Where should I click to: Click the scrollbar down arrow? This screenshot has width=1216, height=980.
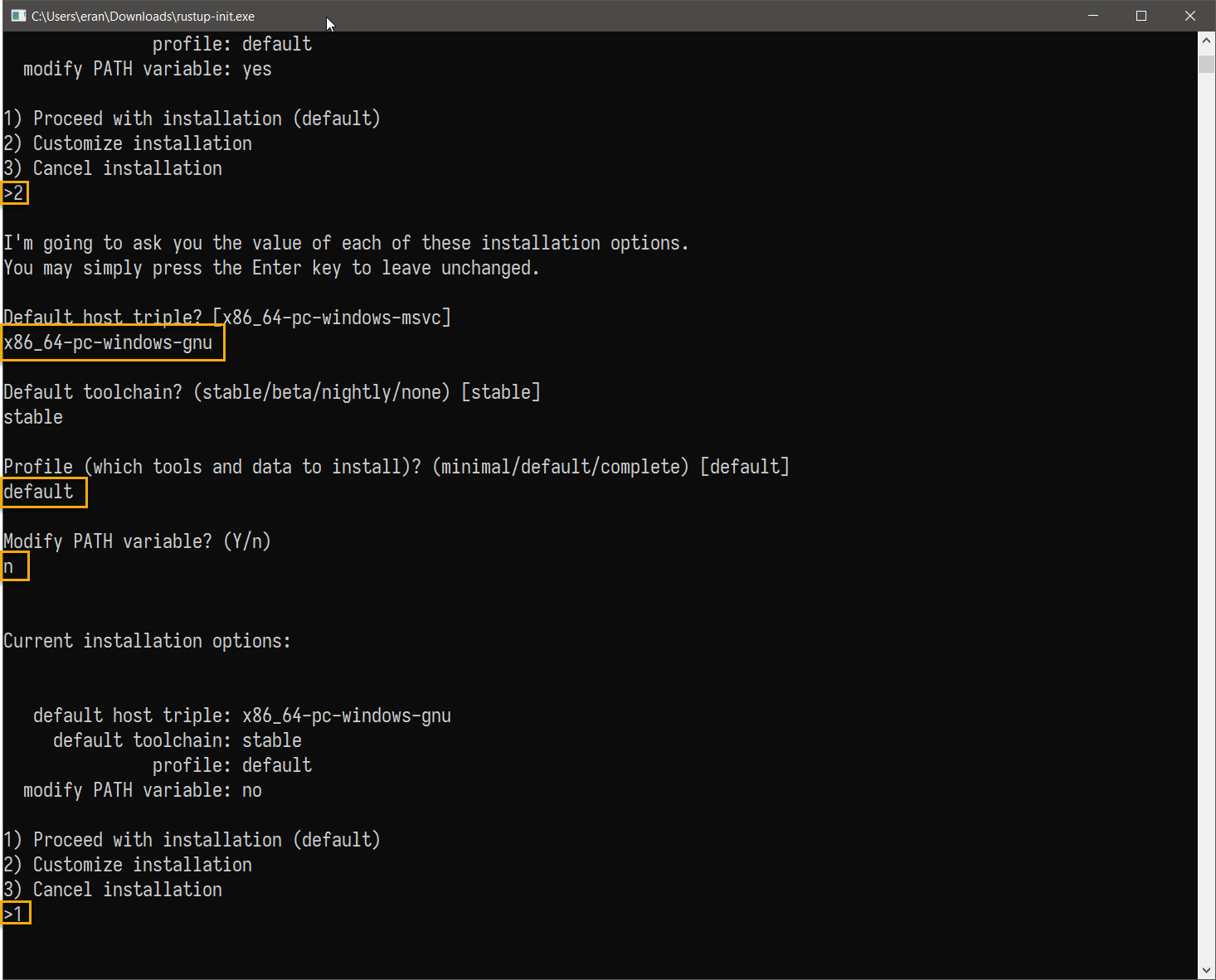click(x=1206, y=970)
